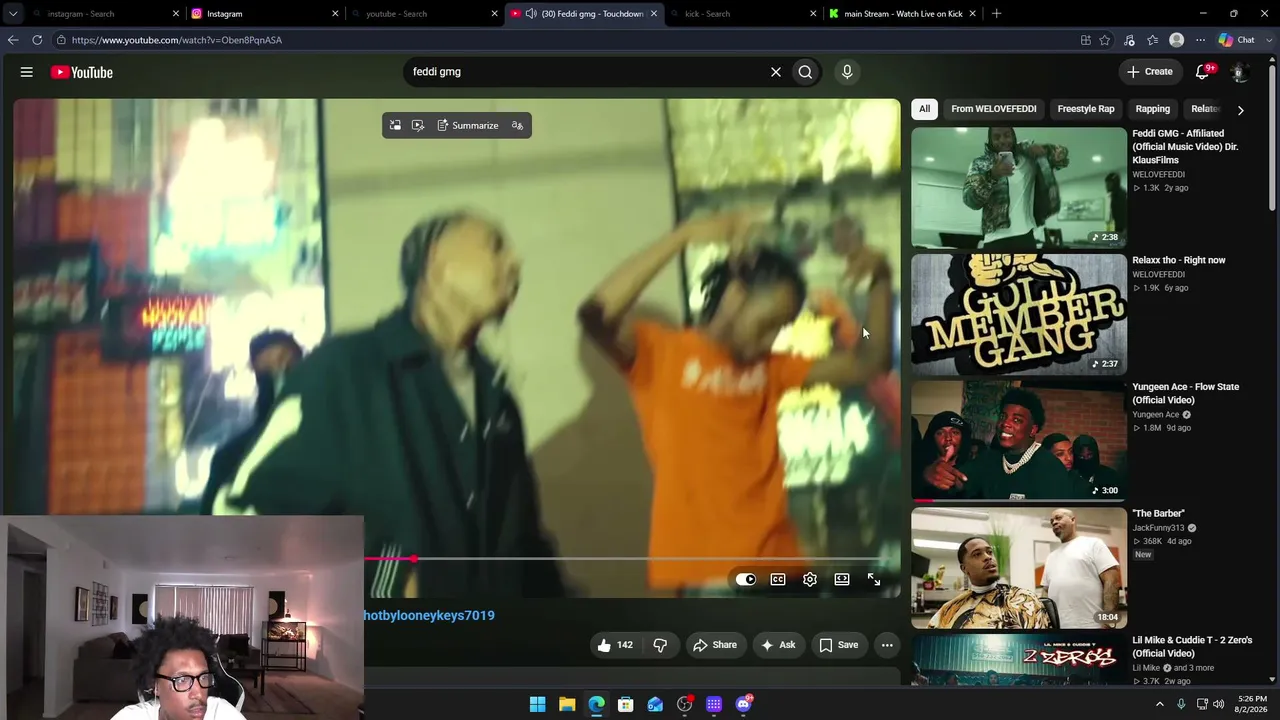The image size is (1280, 720).
Task: Open browser media control icon
Action: 1129,40
